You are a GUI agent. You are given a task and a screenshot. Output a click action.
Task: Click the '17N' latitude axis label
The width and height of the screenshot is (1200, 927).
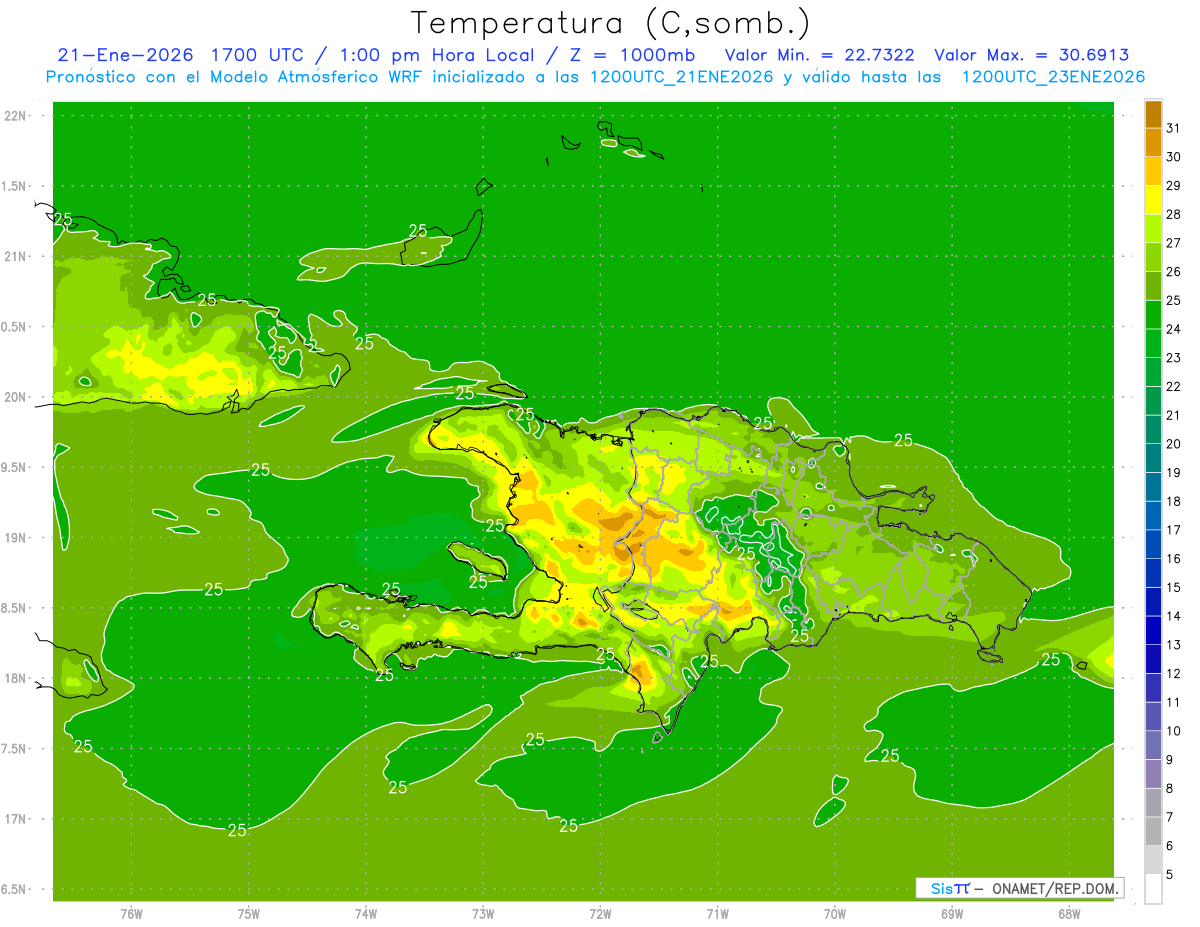[14, 820]
